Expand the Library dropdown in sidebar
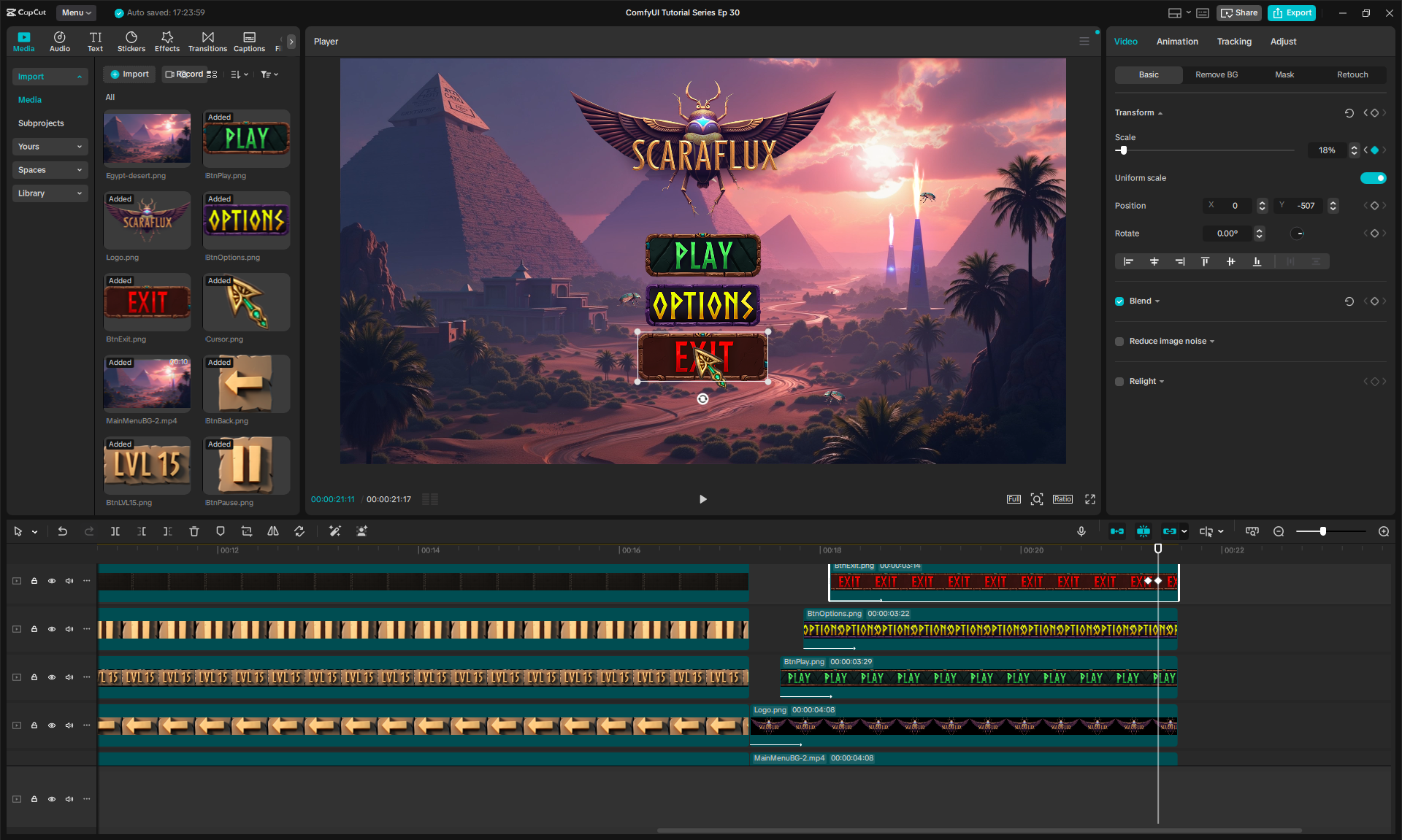The image size is (1402, 840). coord(50,193)
